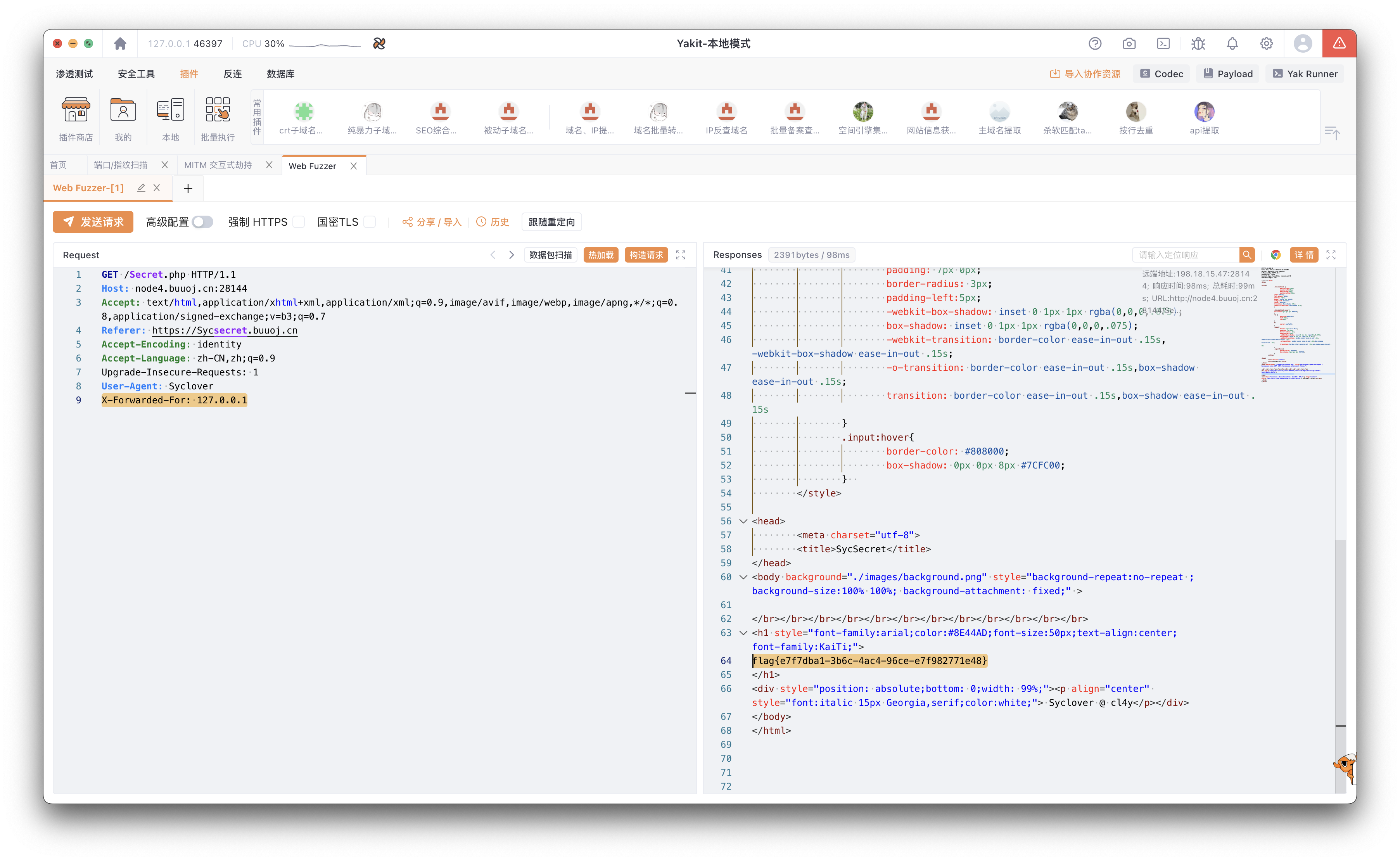Screen dimensions: 1400x861
Task: Collapse the body tag on line 60
Action: [743, 577]
